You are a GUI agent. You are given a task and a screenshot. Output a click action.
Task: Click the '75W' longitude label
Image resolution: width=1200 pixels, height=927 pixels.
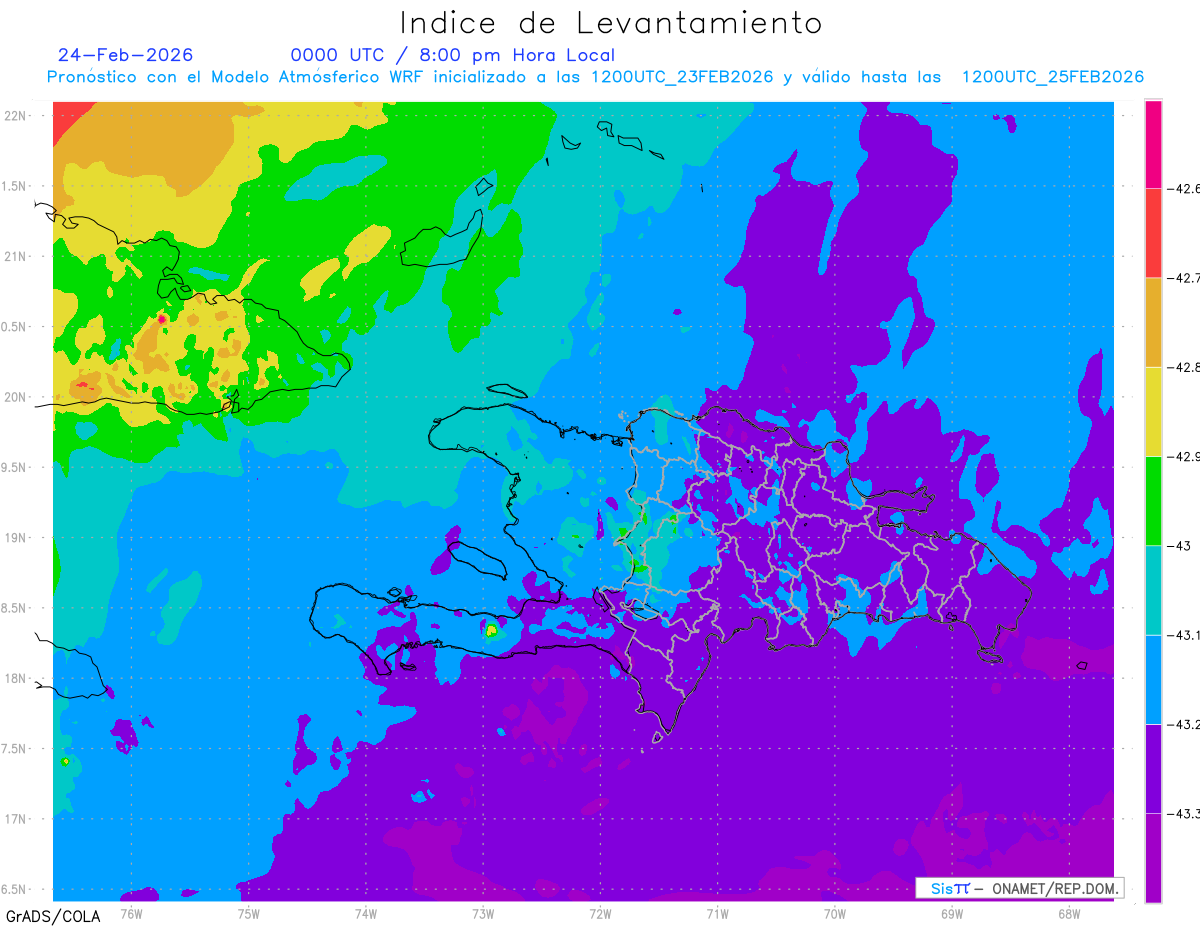[x=249, y=913]
